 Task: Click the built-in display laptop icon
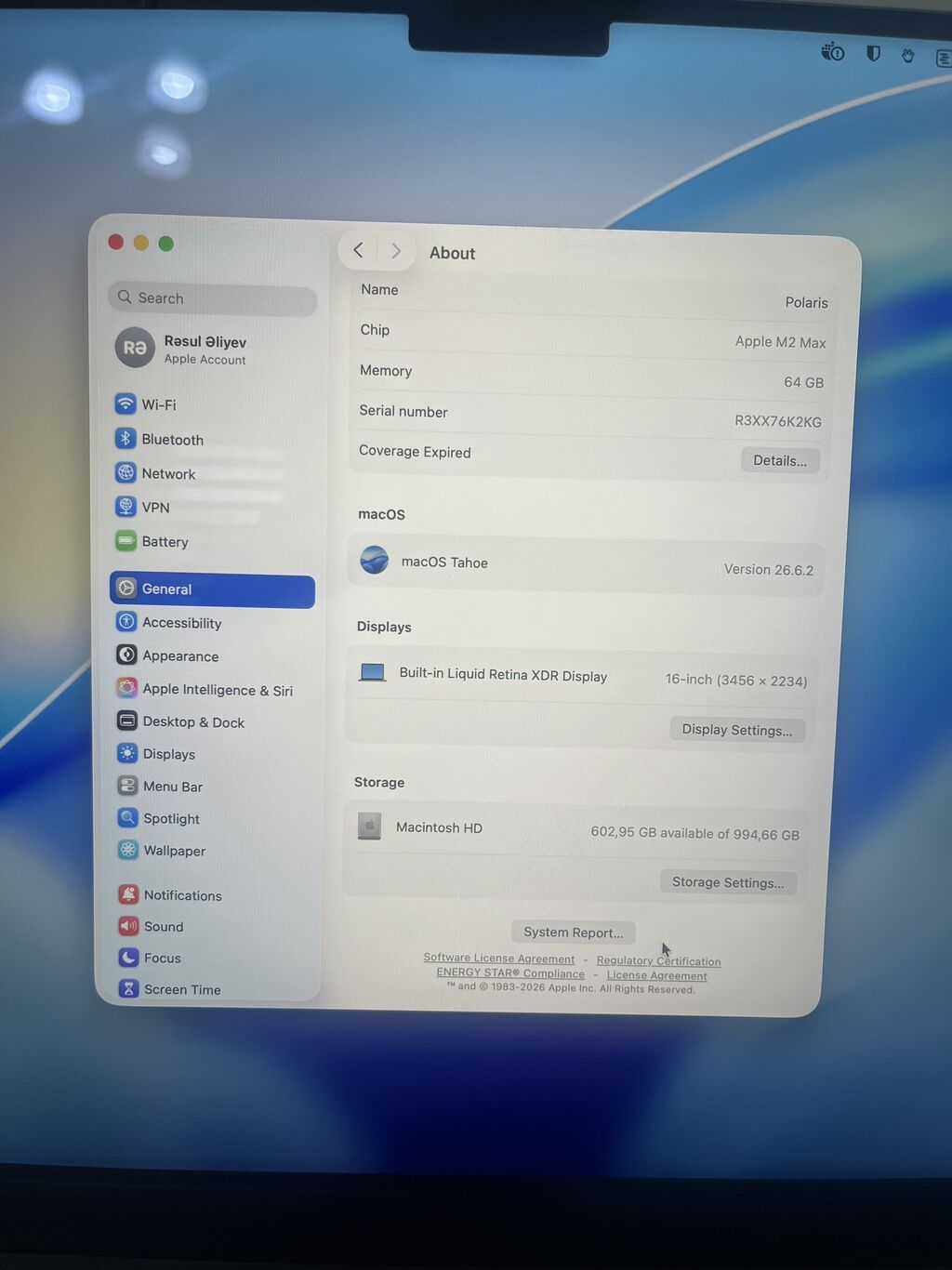373,672
